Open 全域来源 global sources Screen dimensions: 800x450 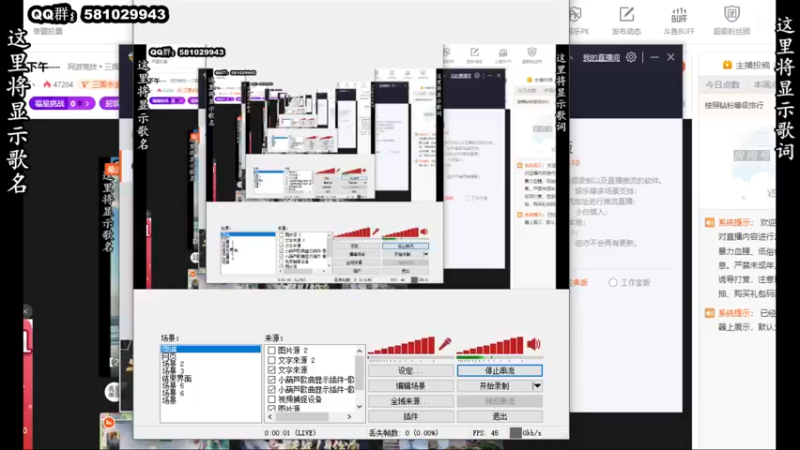[x=411, y=402]
